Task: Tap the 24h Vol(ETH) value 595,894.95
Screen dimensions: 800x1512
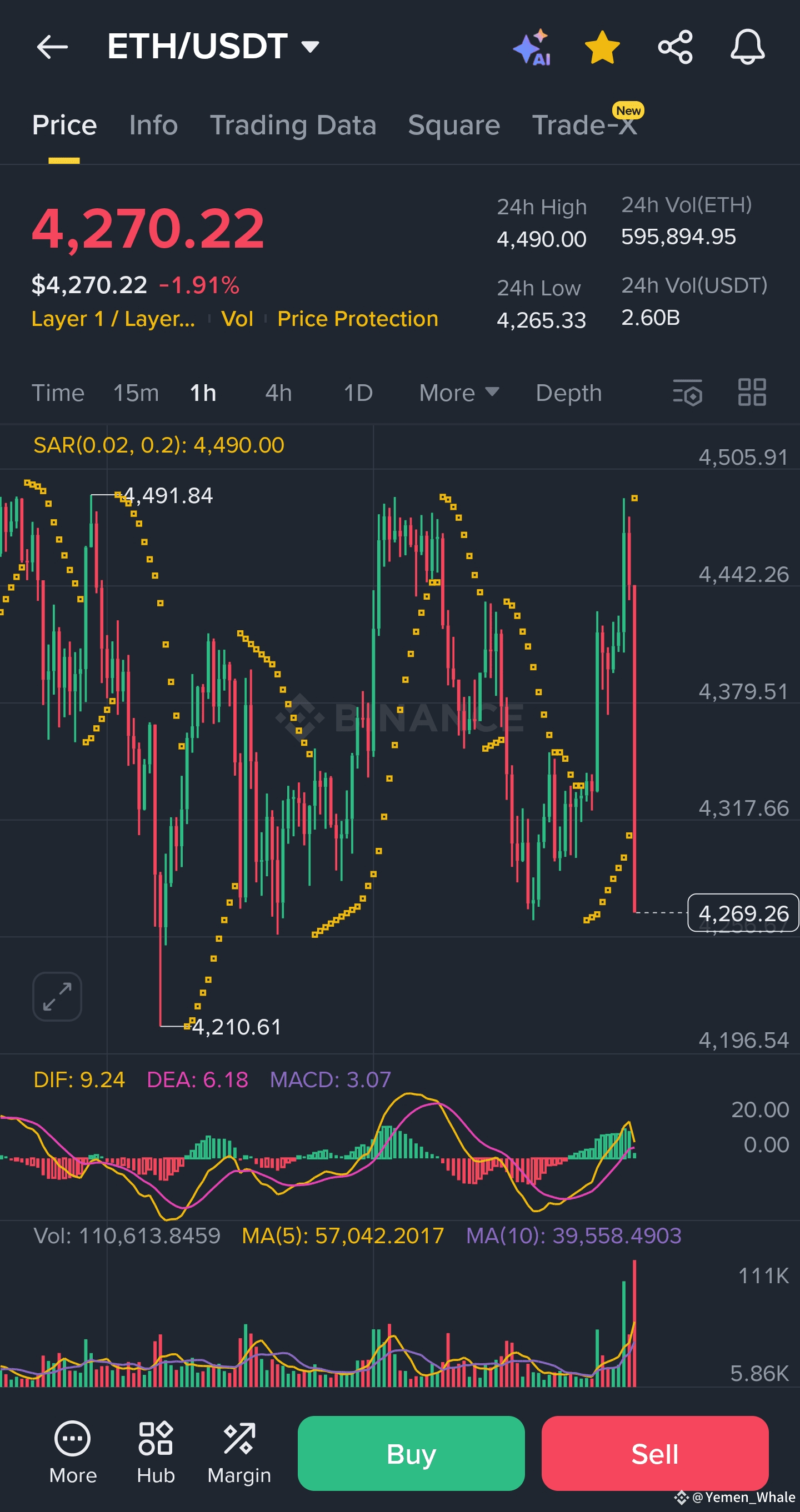Action: pyautogui.click(x=678, y=237)
